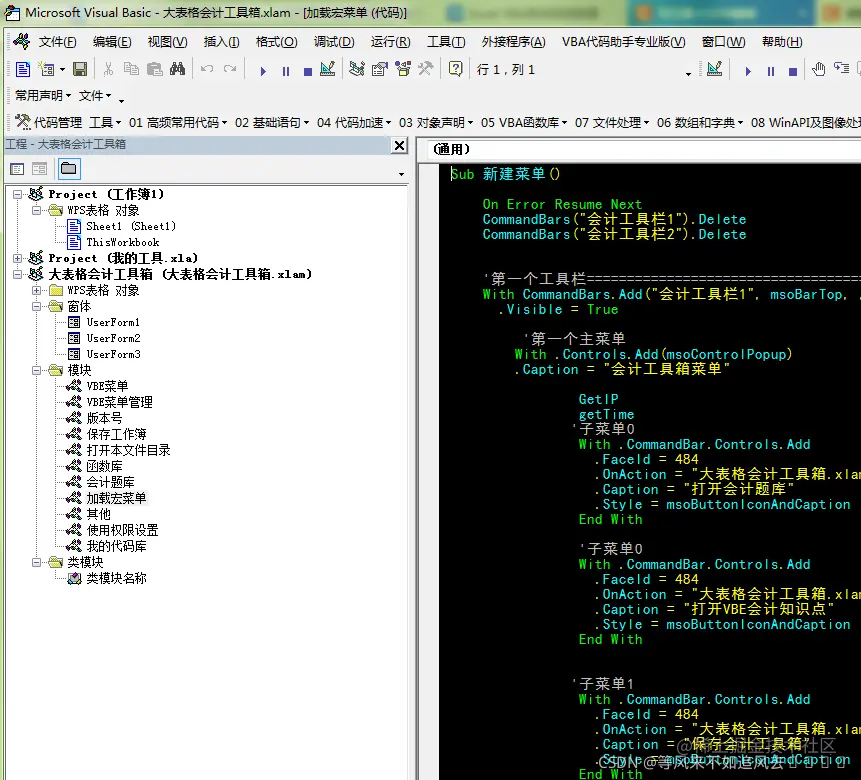Click the Cut scissors icon
This screenshot has height=780, width=861.
pos(108,69)
